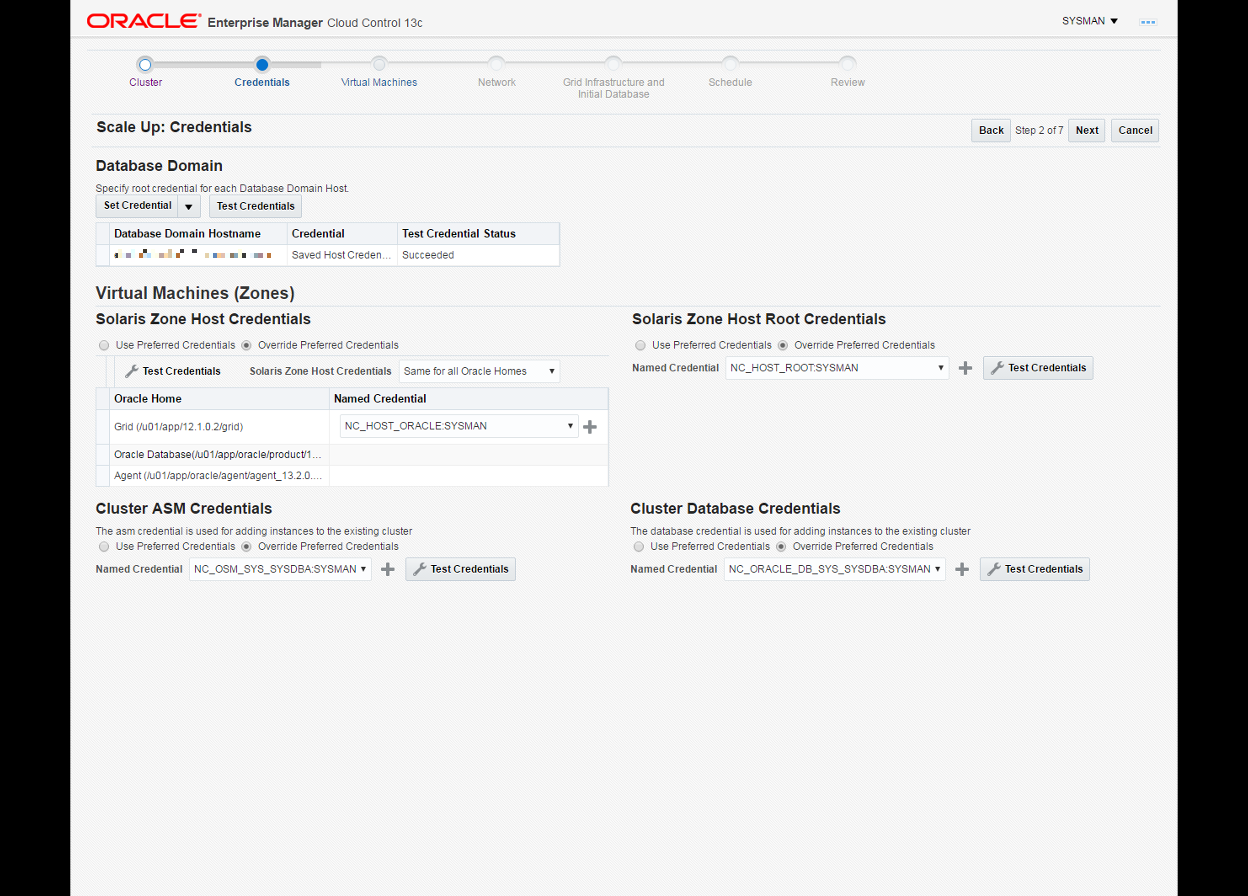The image size is (1248, 896).
Task: Go to Grid Infrastructure and Initial Database label
Action: tap(614, 88)
